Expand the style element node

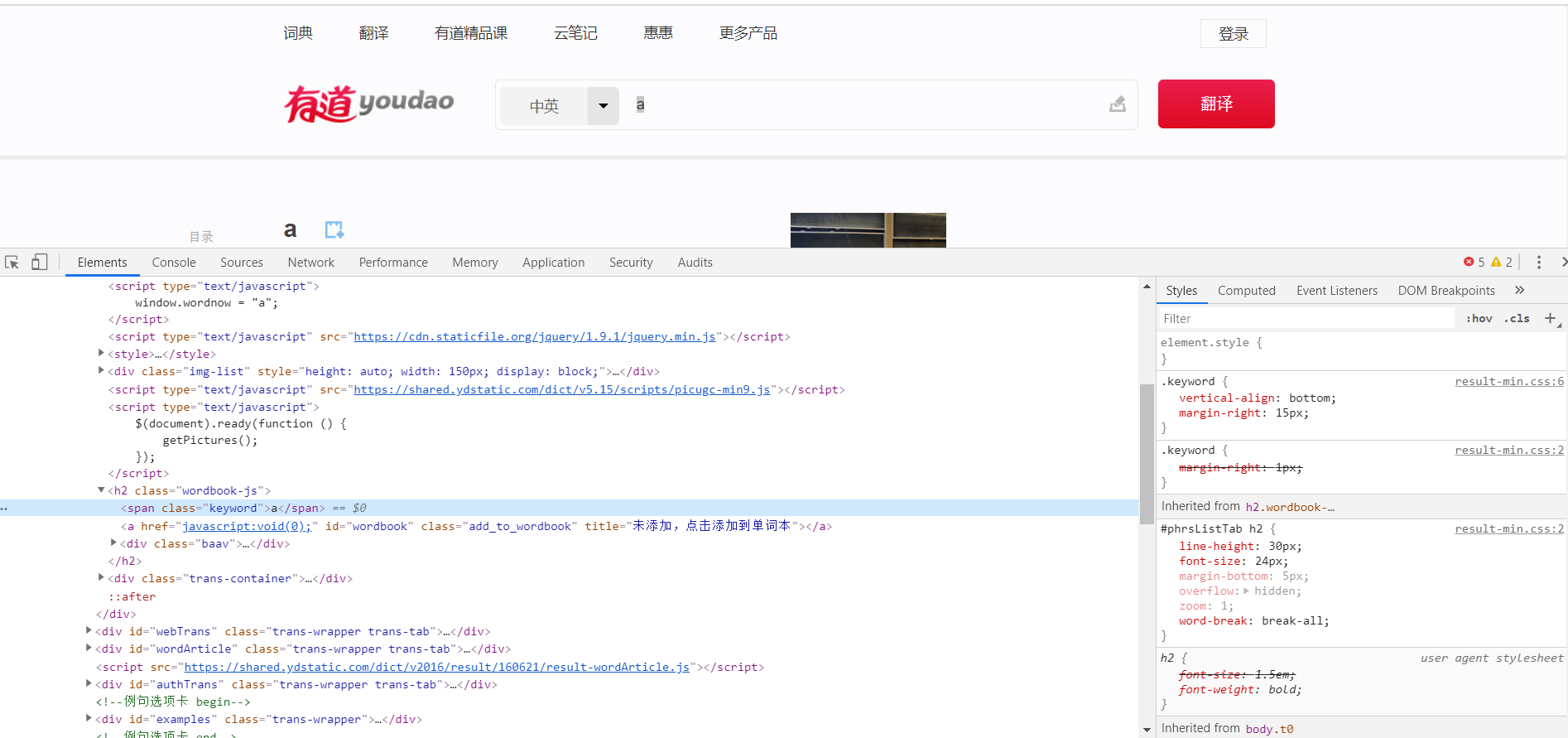101,353
